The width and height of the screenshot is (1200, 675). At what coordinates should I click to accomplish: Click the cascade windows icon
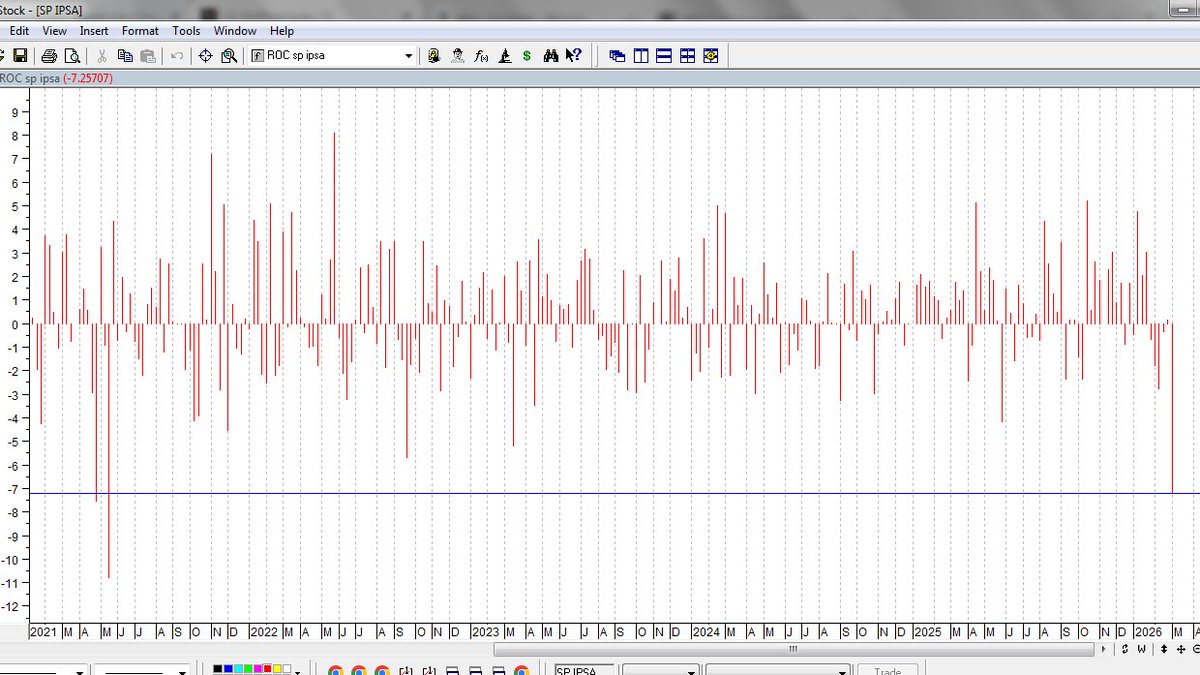point(617,56)
